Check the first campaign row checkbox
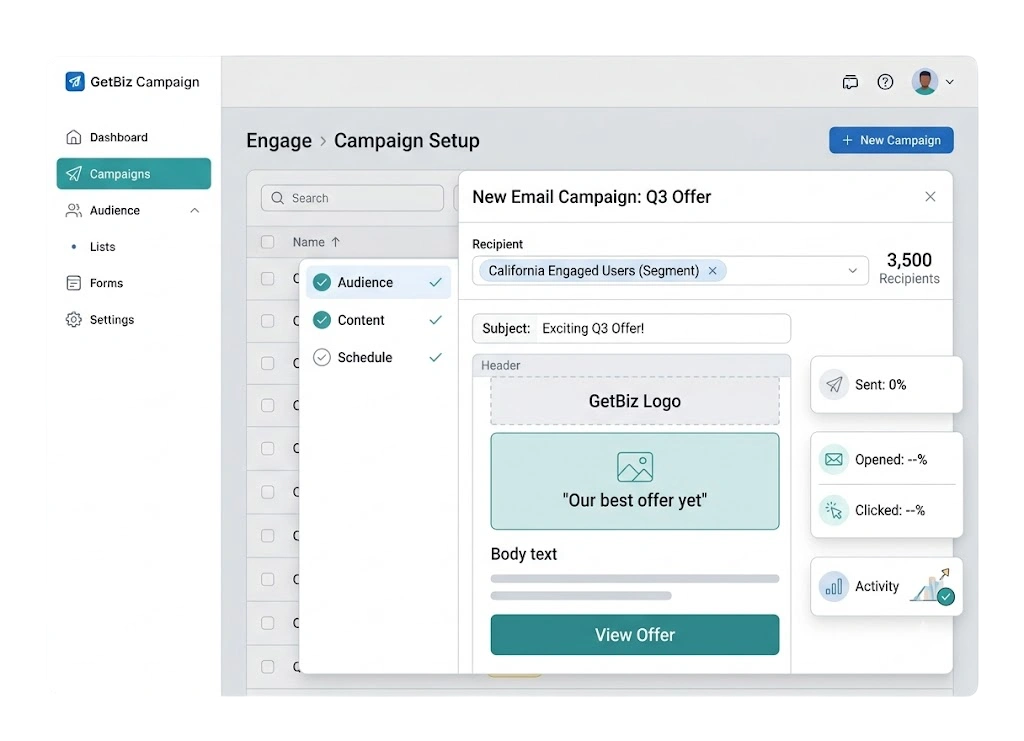The width and height of the screenshot is (1024, 741). click(268, 279)
